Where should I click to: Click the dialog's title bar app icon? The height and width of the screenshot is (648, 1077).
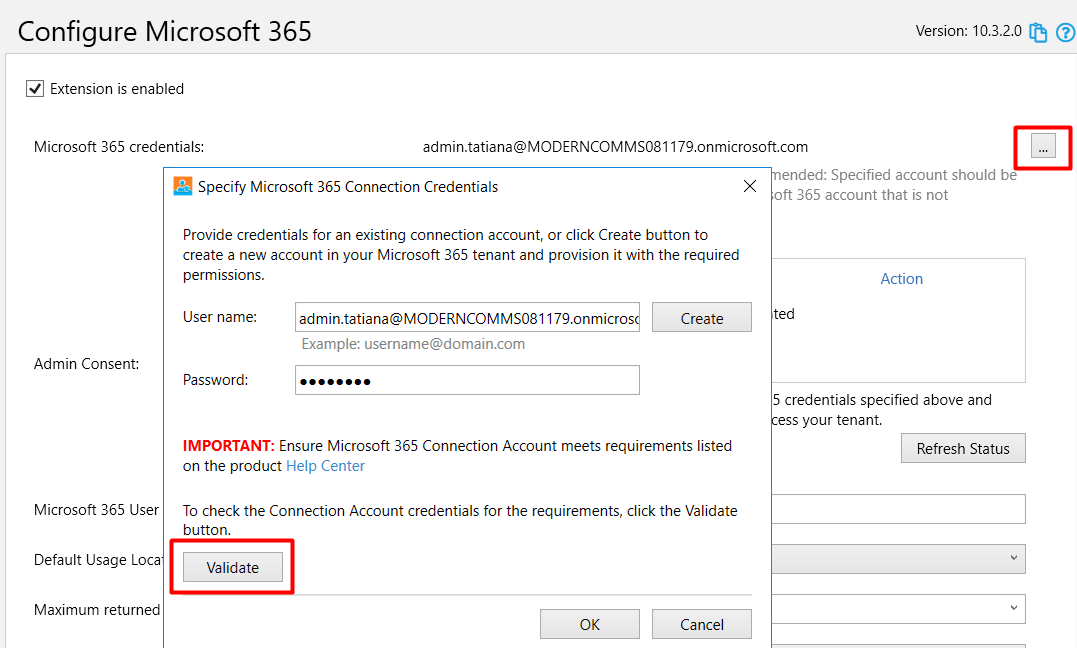coord(183,186)
